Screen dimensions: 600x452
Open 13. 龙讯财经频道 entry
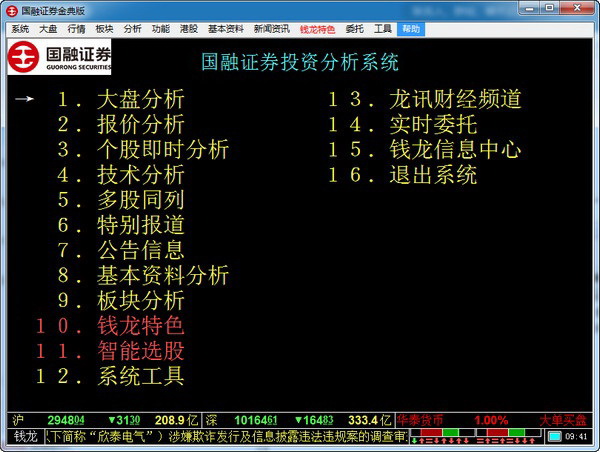point(425,99)
